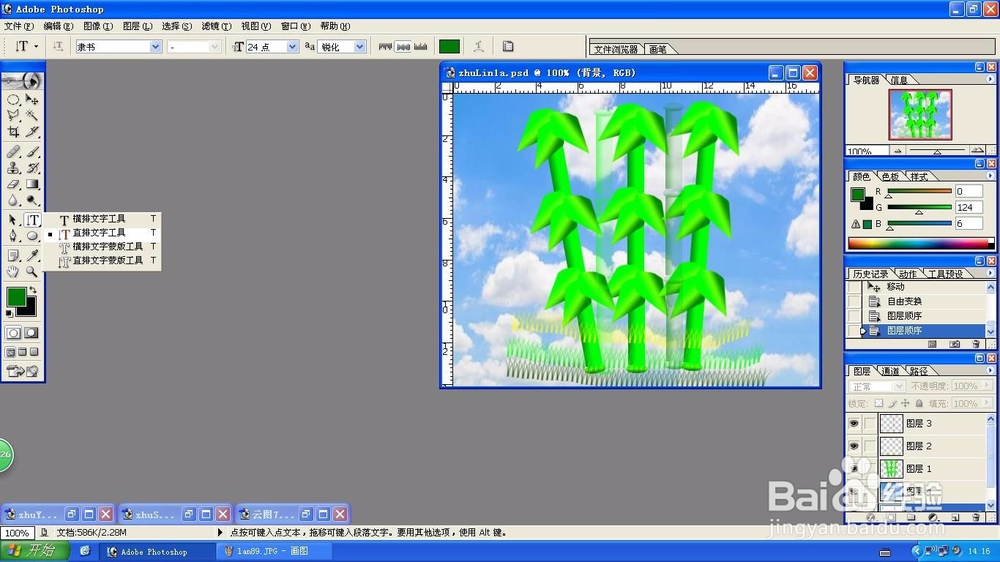Select the Brush tool
Screen dimensions: 1000x562
point(32,152)
